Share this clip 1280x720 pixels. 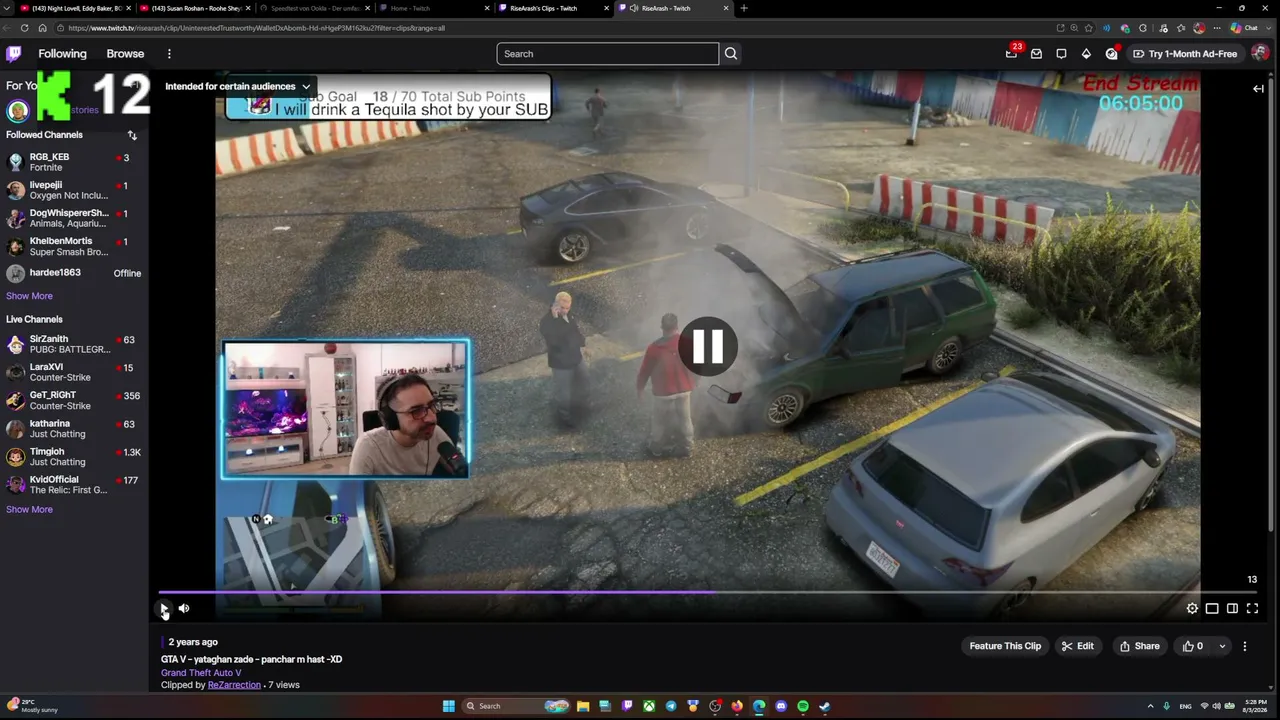pyautogui.click(x=1139, y=646)
